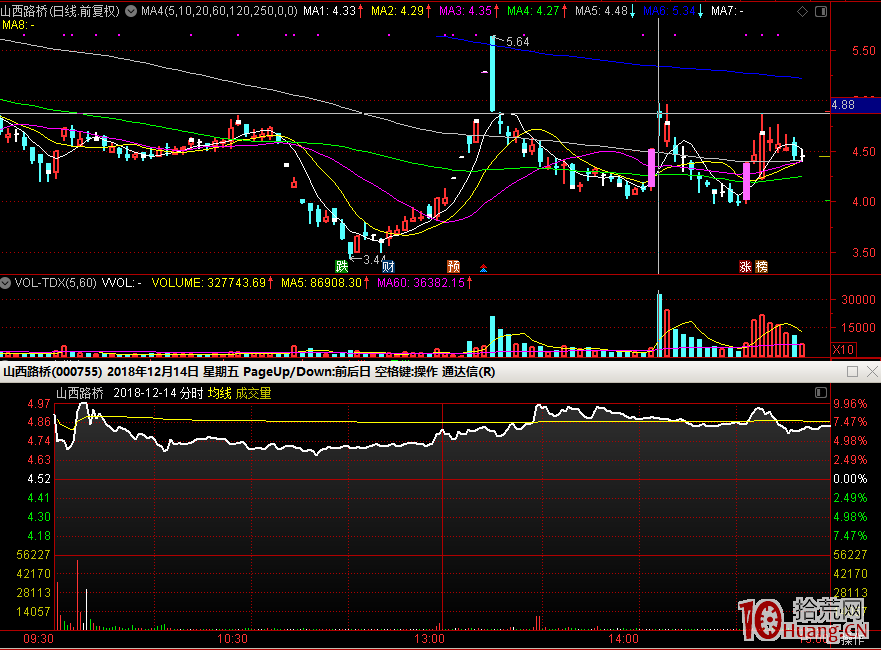
Task: Open the VOL-TDX indicator dropdown circle
Action: 6,283
